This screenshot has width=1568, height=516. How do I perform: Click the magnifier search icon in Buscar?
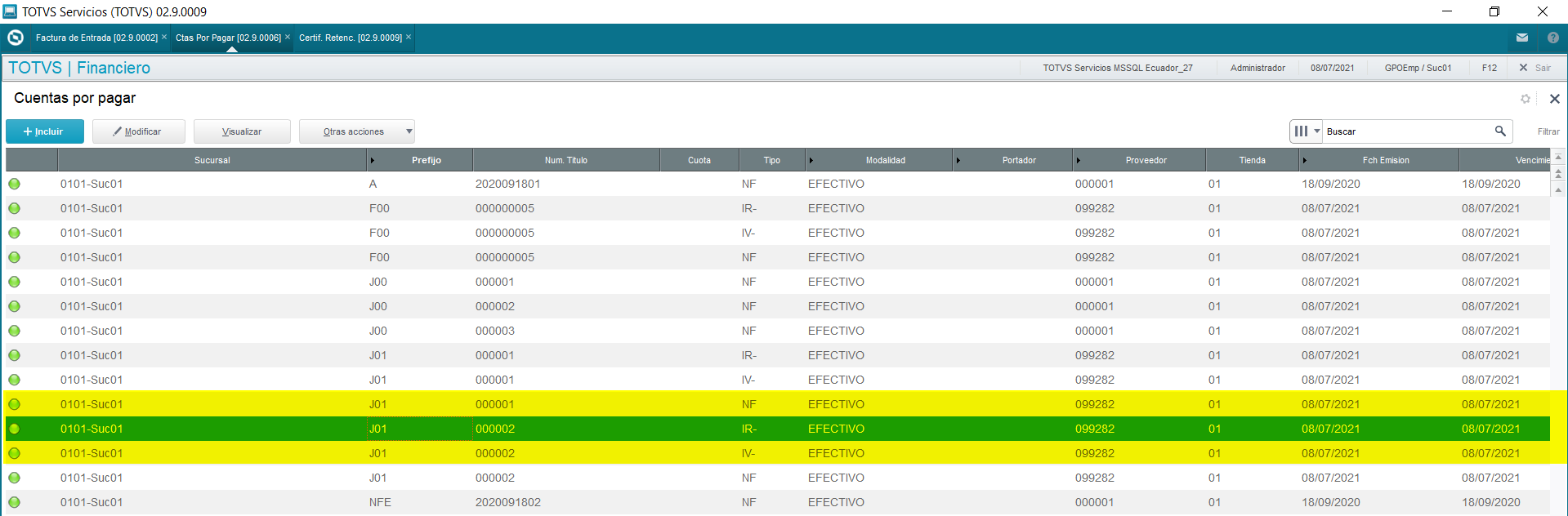(x=1500, y=131)
